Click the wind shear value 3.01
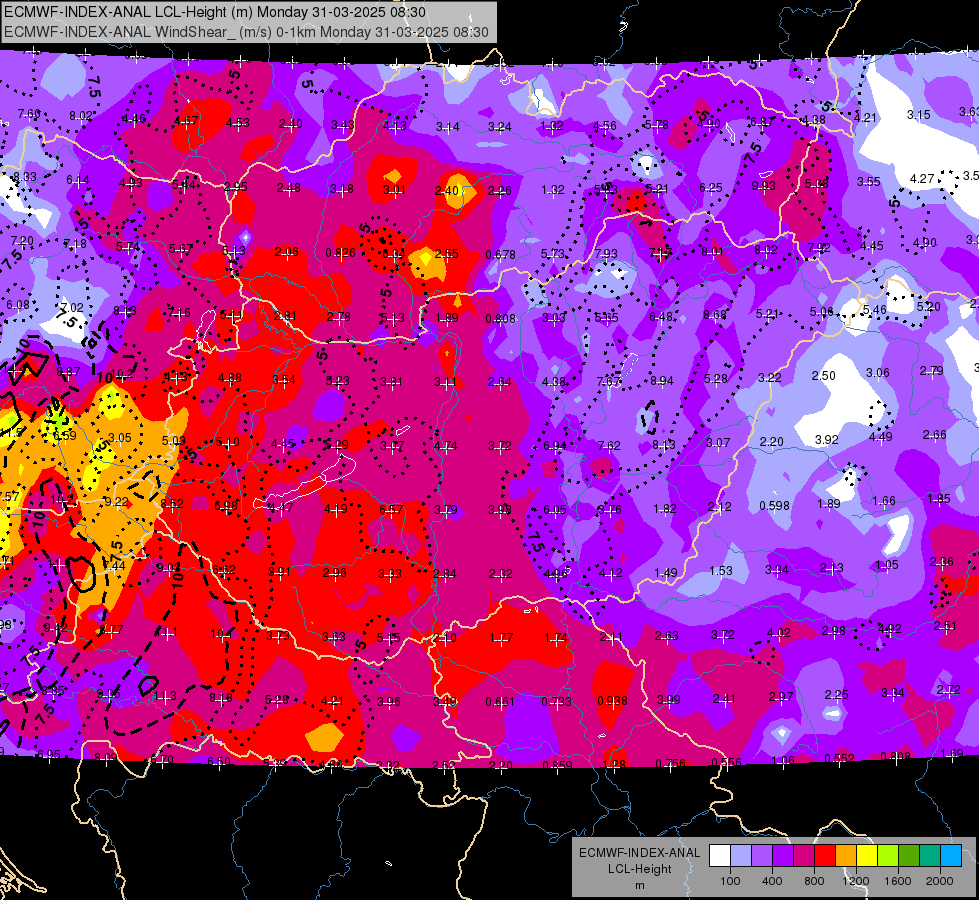 (394, 189)
